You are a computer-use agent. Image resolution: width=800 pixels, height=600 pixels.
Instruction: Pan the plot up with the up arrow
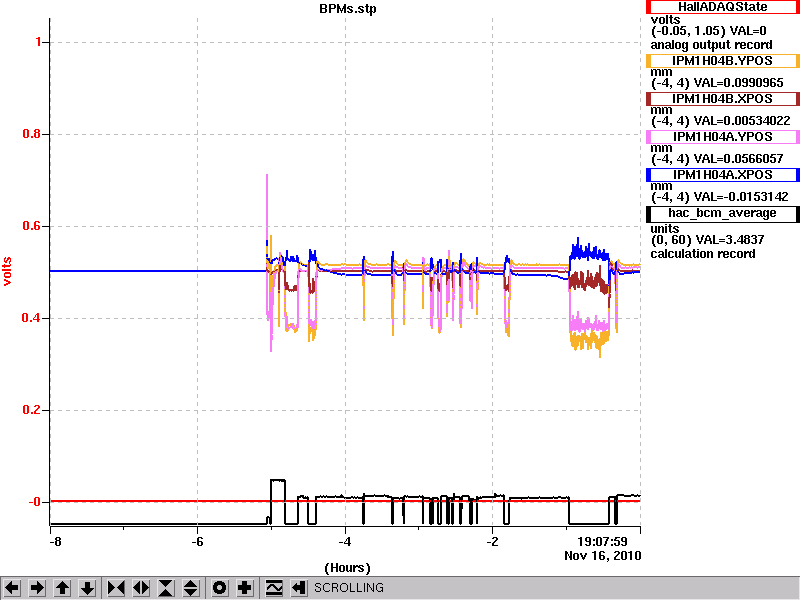pyautogui.click(x=62, y=588)
